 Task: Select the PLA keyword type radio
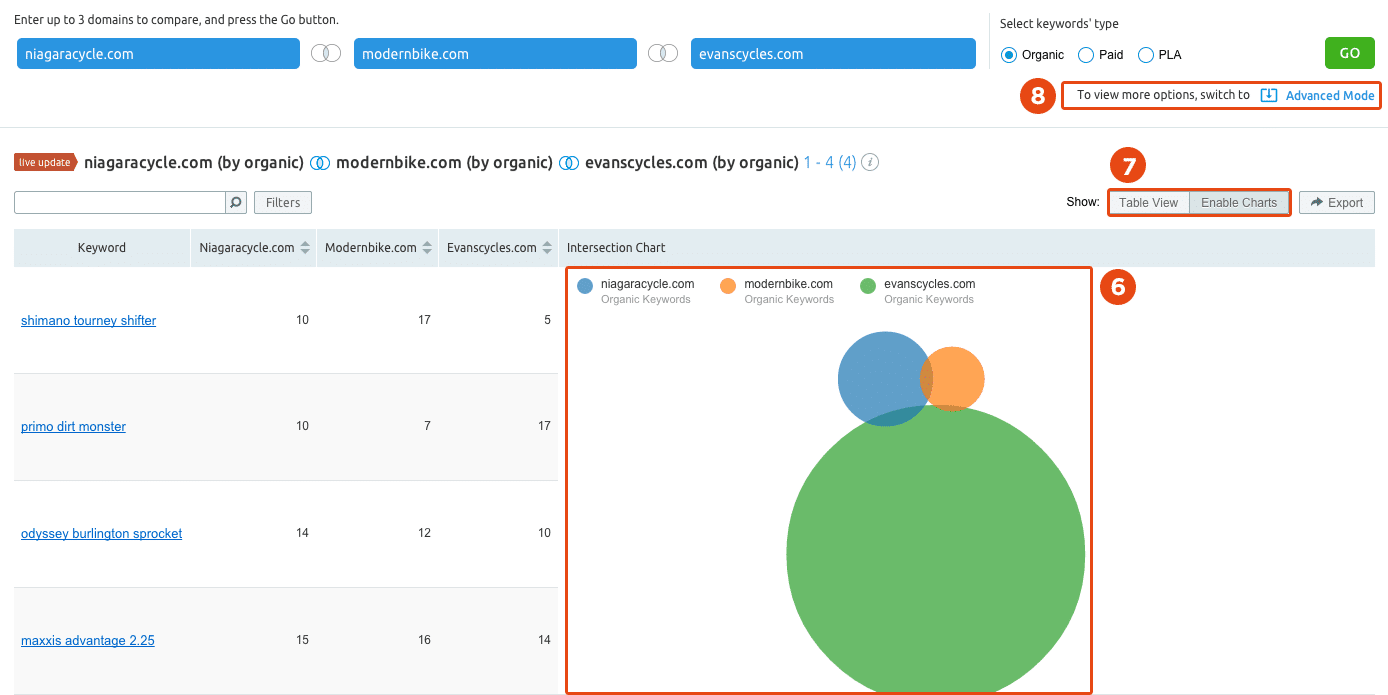tap(1146, 55)
